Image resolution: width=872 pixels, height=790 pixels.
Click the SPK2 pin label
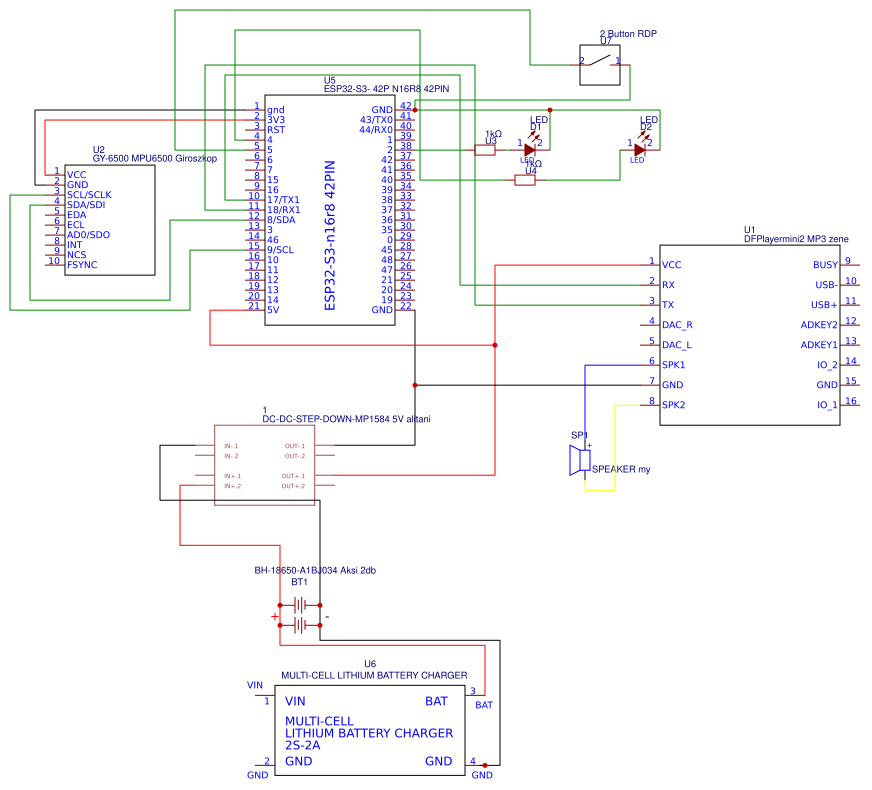pos(673,405)
